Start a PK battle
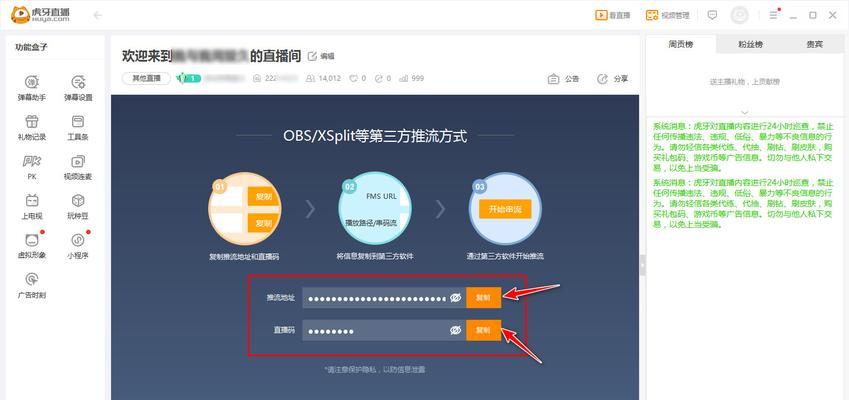This screenshot has height=400, width=849. pyautogui.click(x=31, y=167)
